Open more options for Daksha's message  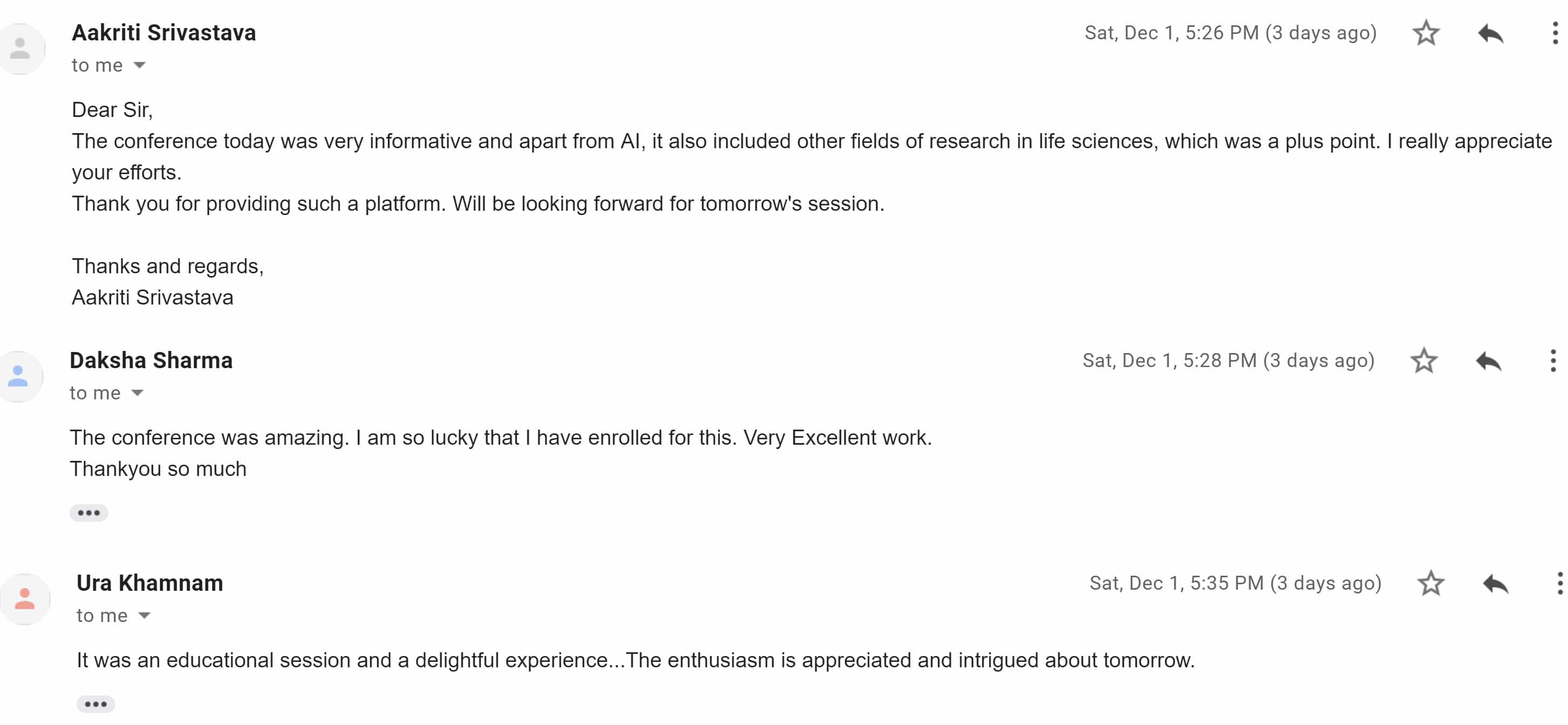coord(1553,361)
